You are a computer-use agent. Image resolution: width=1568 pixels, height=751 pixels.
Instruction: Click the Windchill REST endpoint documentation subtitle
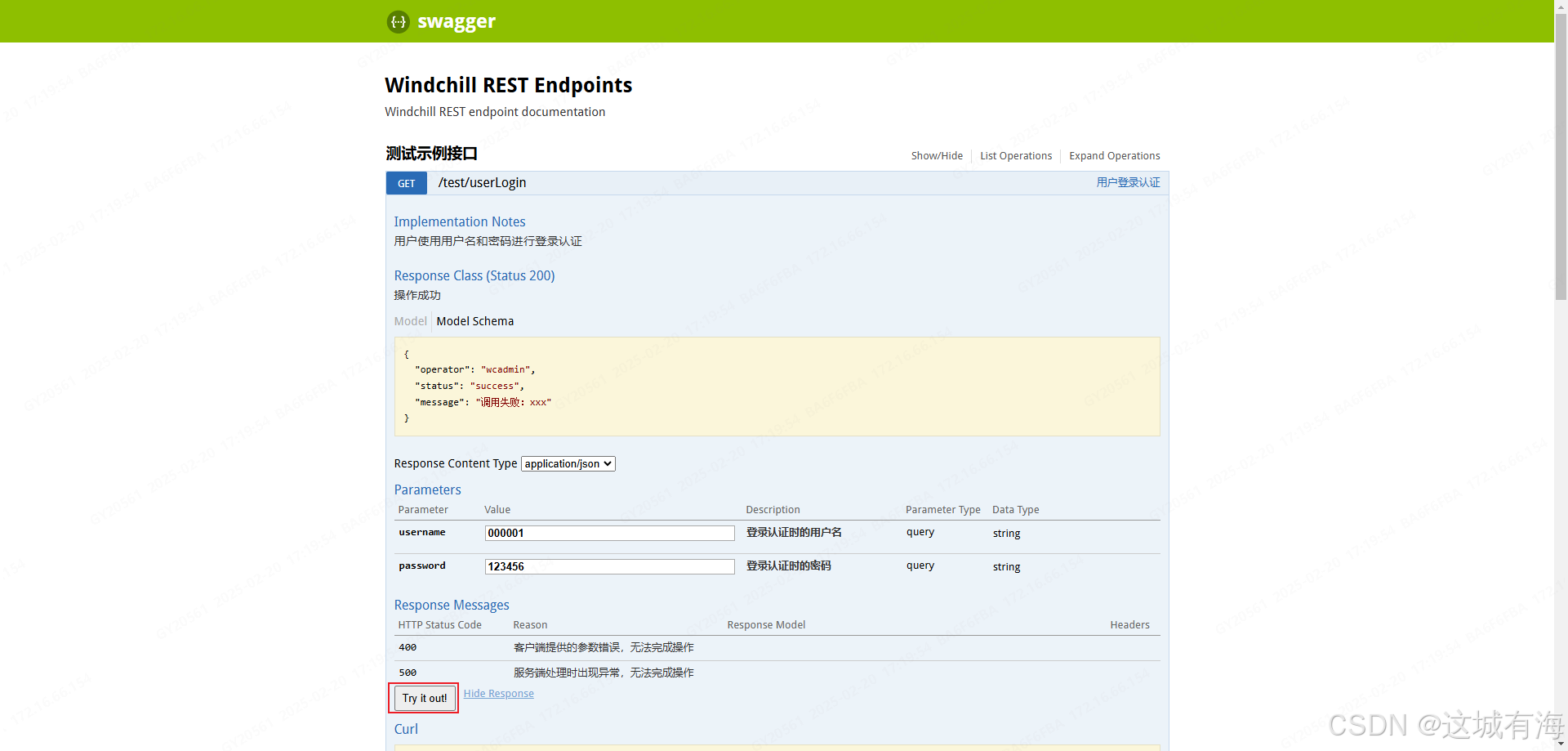tap(495, 112)
